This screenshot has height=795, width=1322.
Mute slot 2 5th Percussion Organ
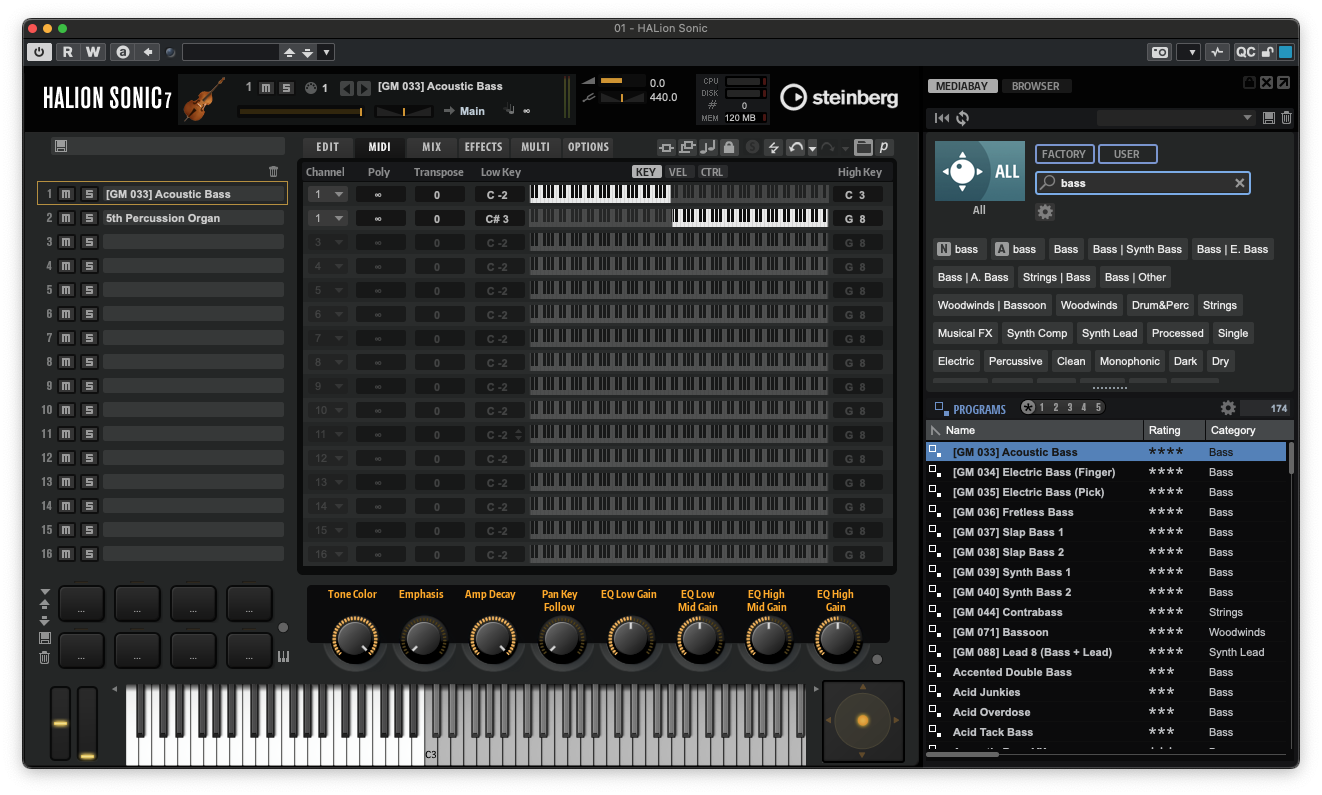66,218
